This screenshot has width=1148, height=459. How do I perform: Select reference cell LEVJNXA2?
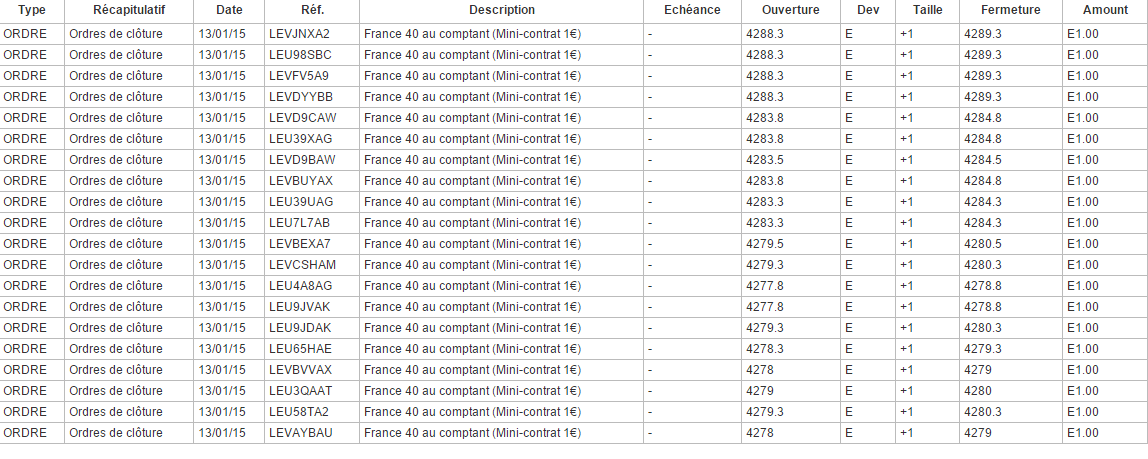point(299,34)
